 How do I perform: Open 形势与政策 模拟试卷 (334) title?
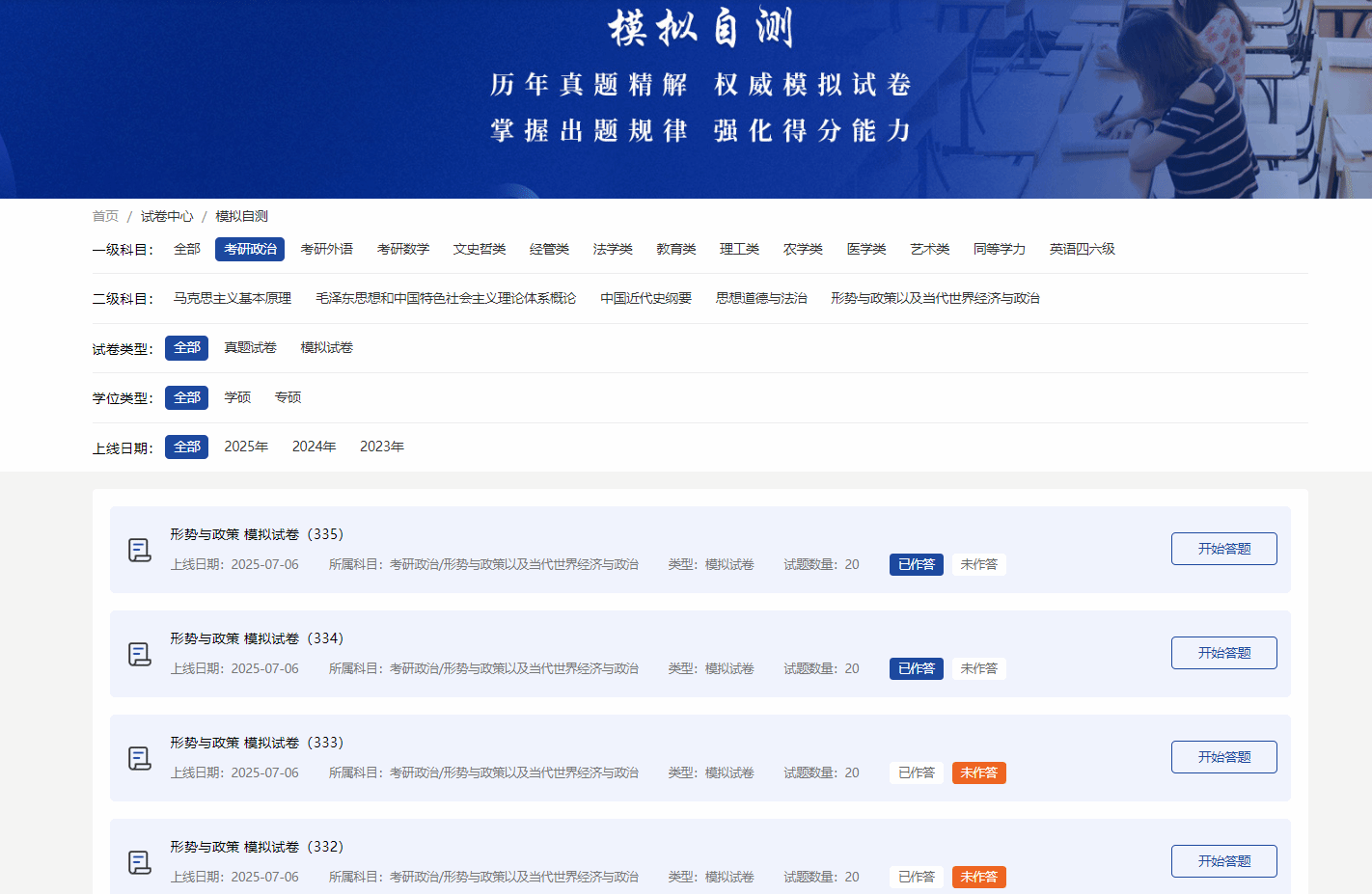257,638
